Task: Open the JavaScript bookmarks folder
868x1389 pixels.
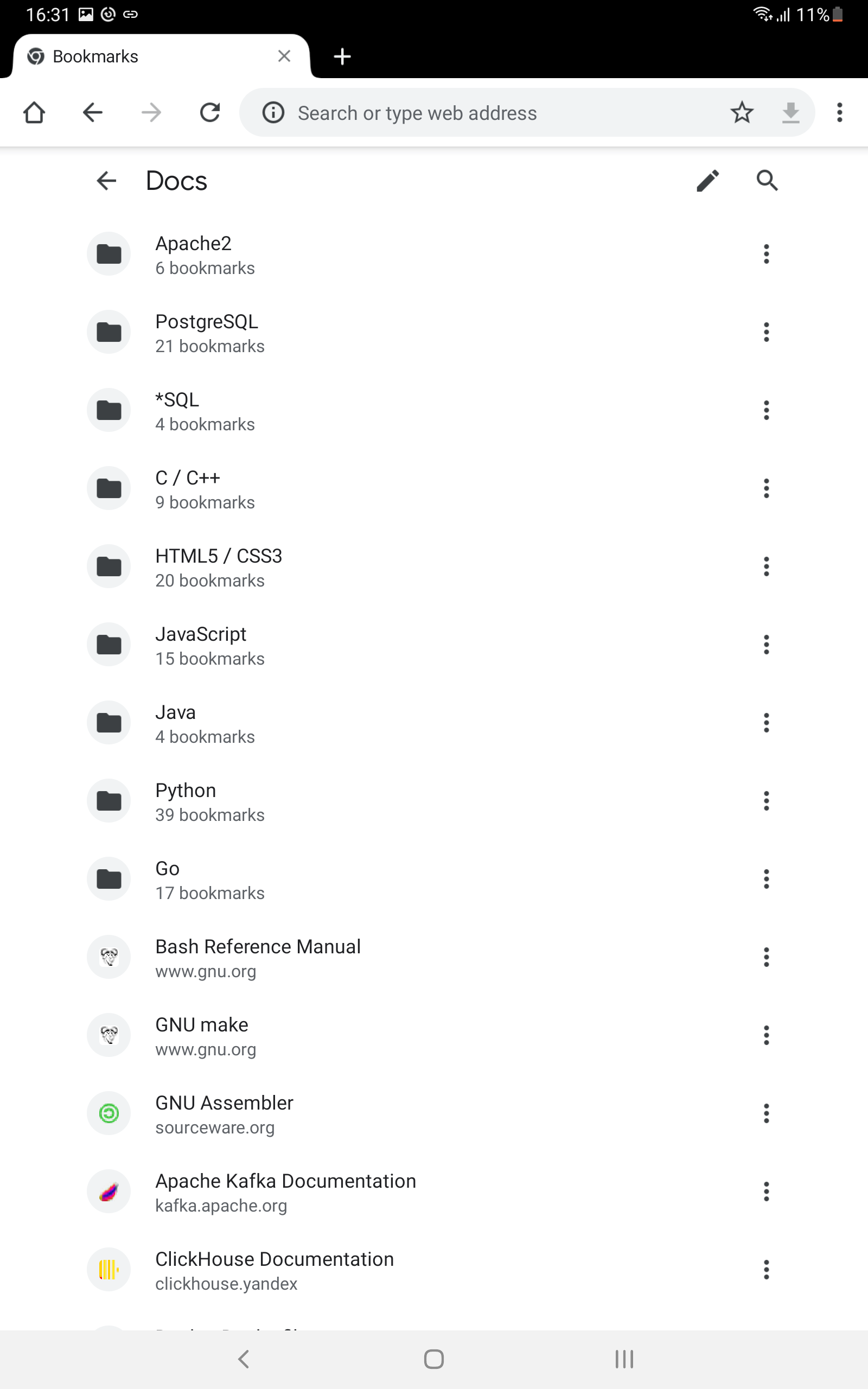Action: pyautogui.click(x=201, y=645)
